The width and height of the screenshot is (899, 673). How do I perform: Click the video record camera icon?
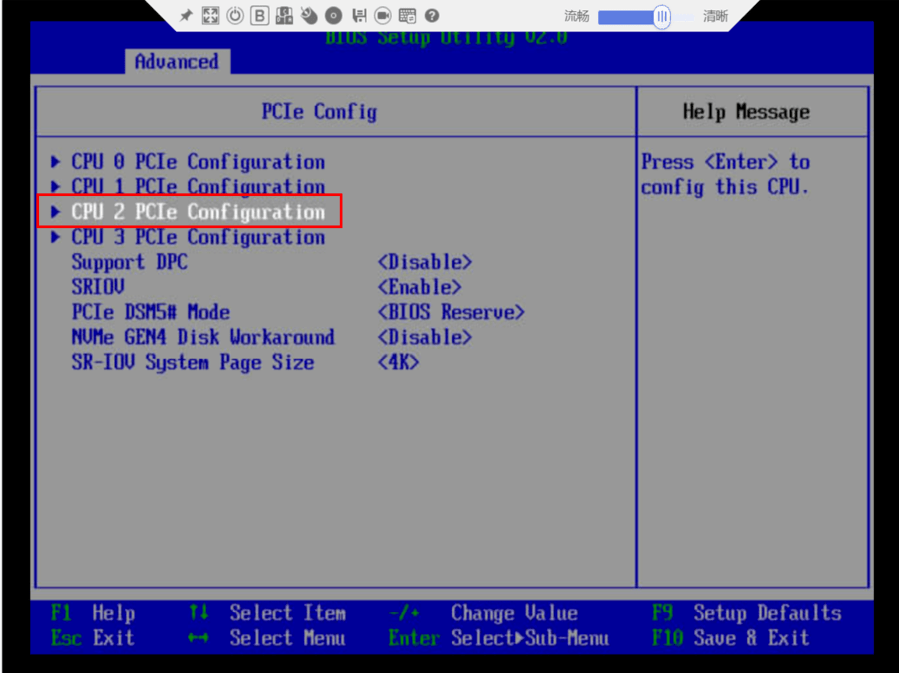pyautogui.click(x=383, y=15)
